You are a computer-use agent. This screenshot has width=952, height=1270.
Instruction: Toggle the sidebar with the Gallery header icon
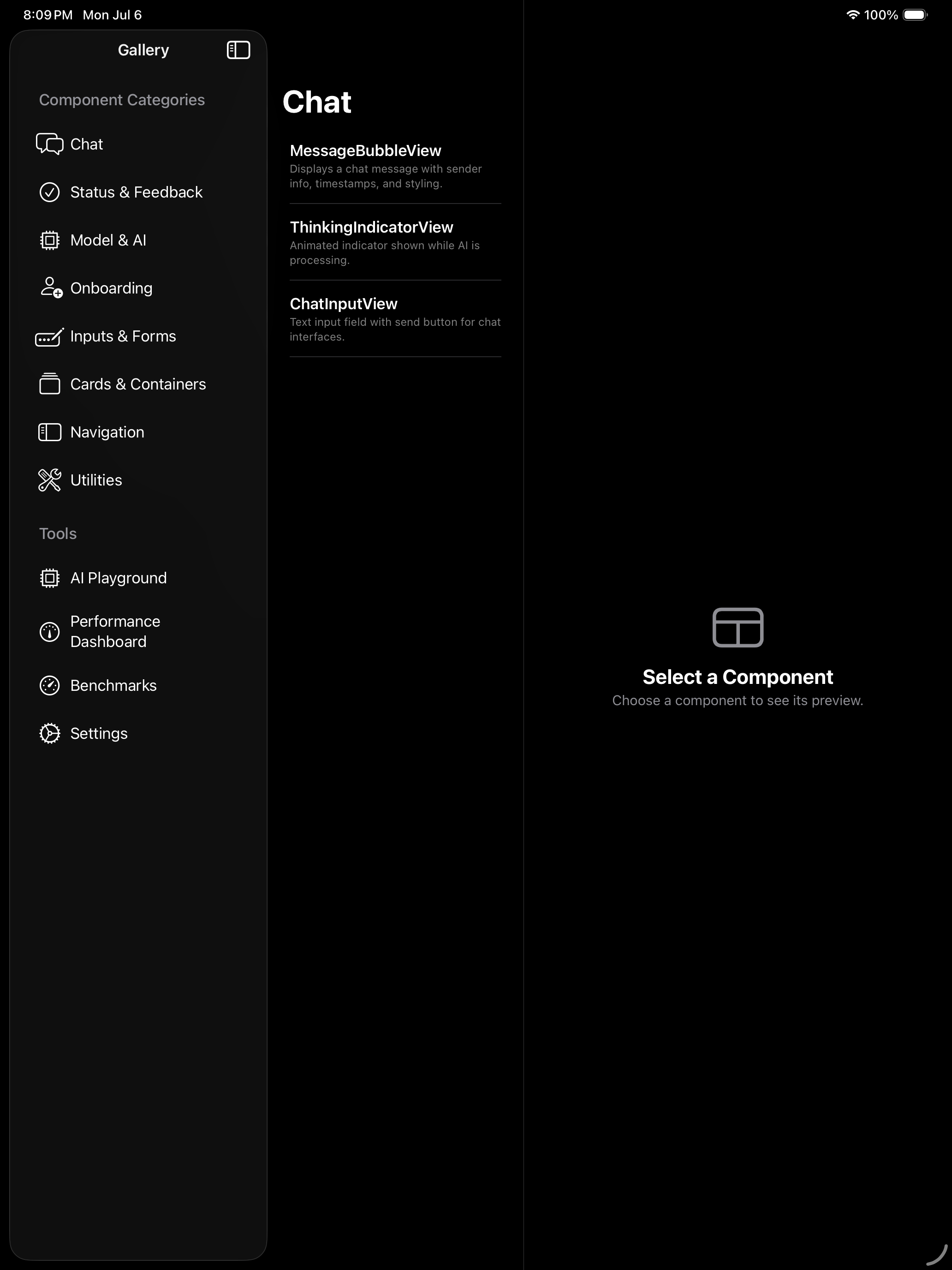pyautogui.click(x=238, y=50)
